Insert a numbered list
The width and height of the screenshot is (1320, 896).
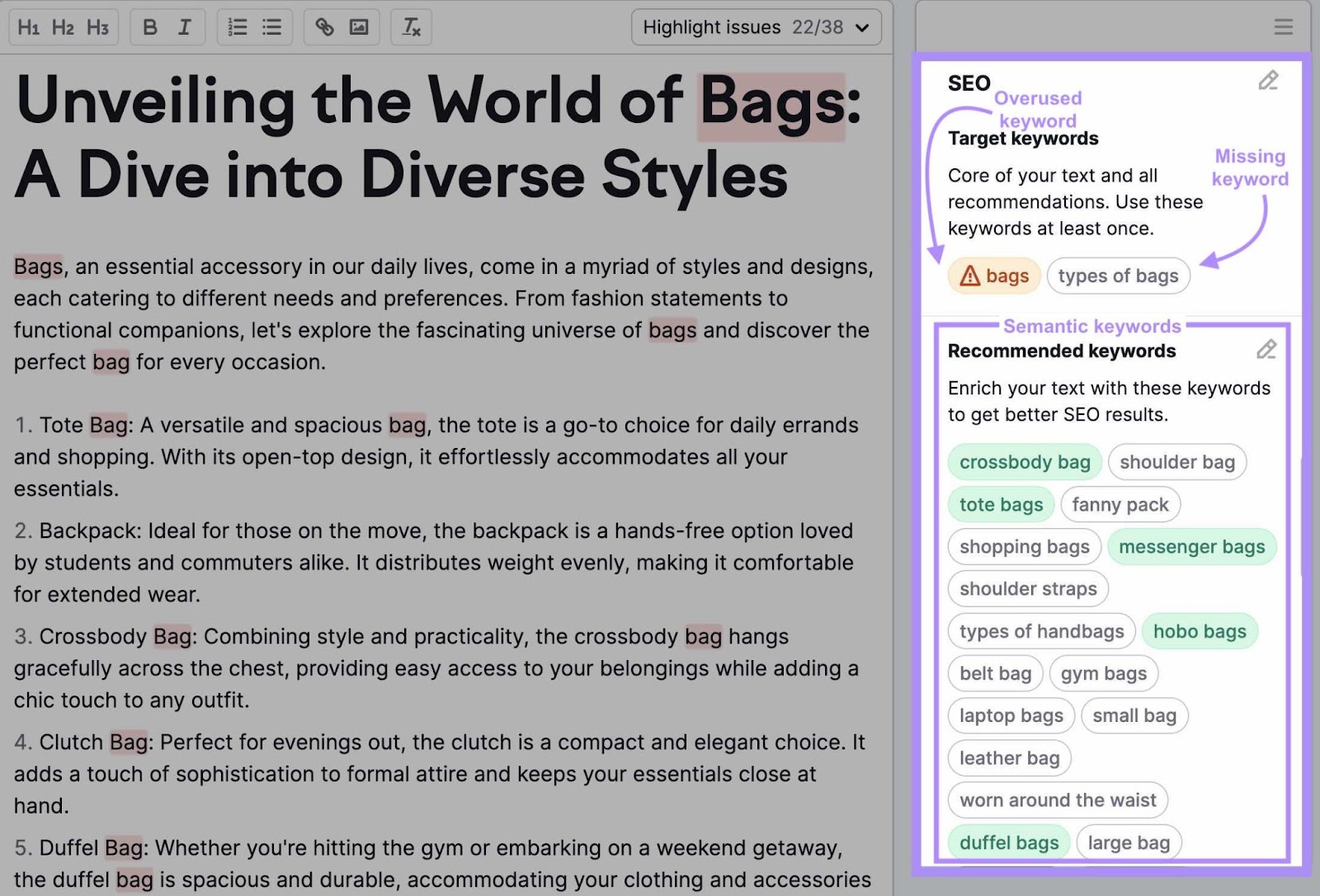(238, 27)
